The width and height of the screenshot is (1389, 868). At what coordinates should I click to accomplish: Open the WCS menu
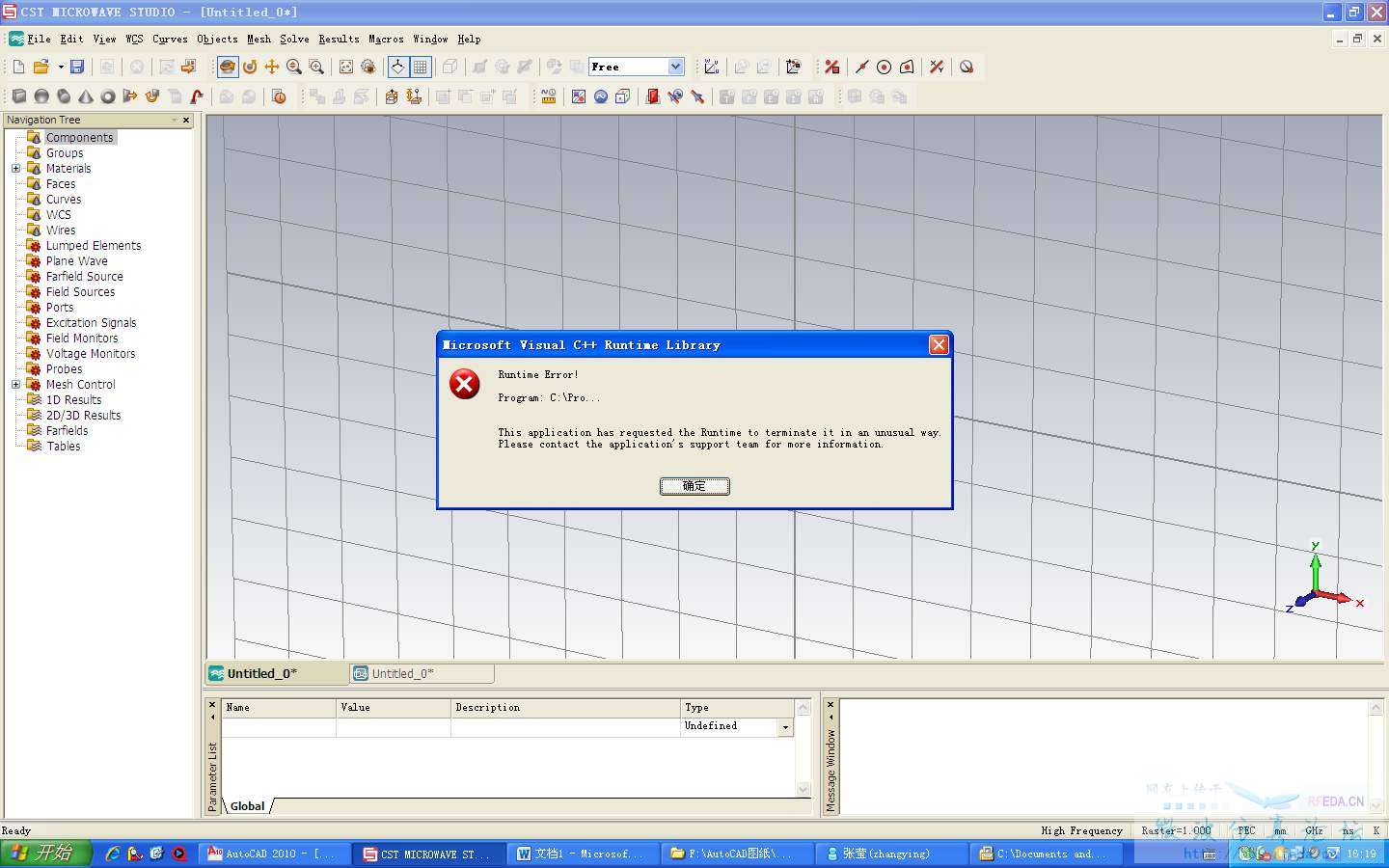[134, 40]
